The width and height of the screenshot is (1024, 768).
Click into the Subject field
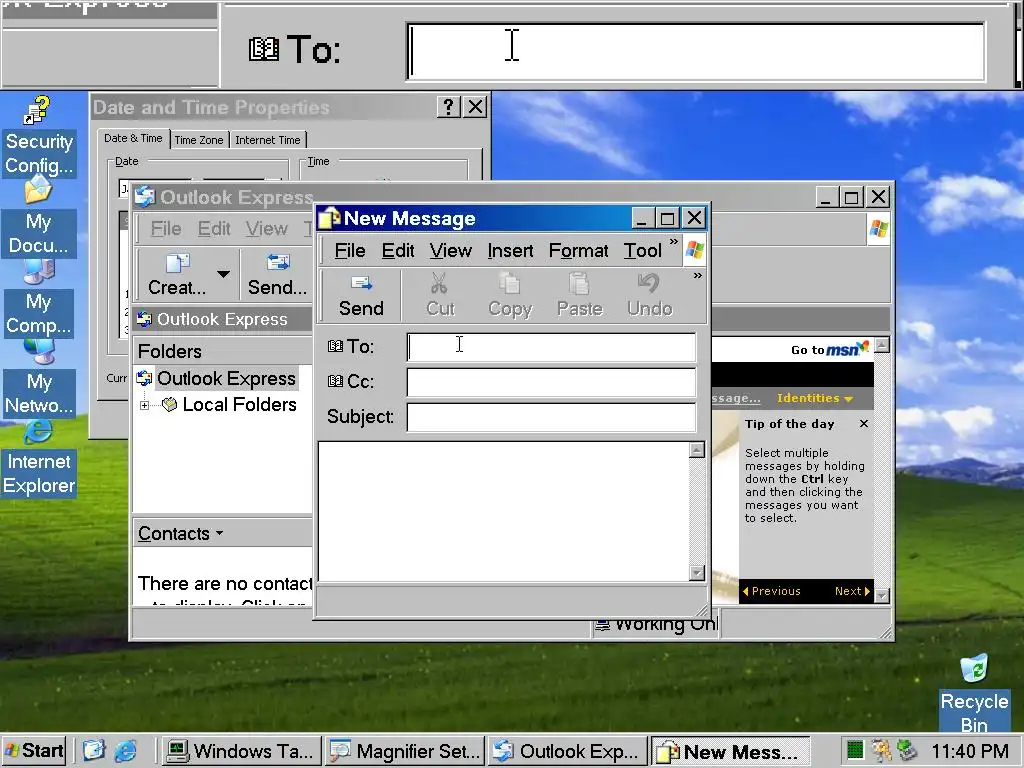(551, 417)
